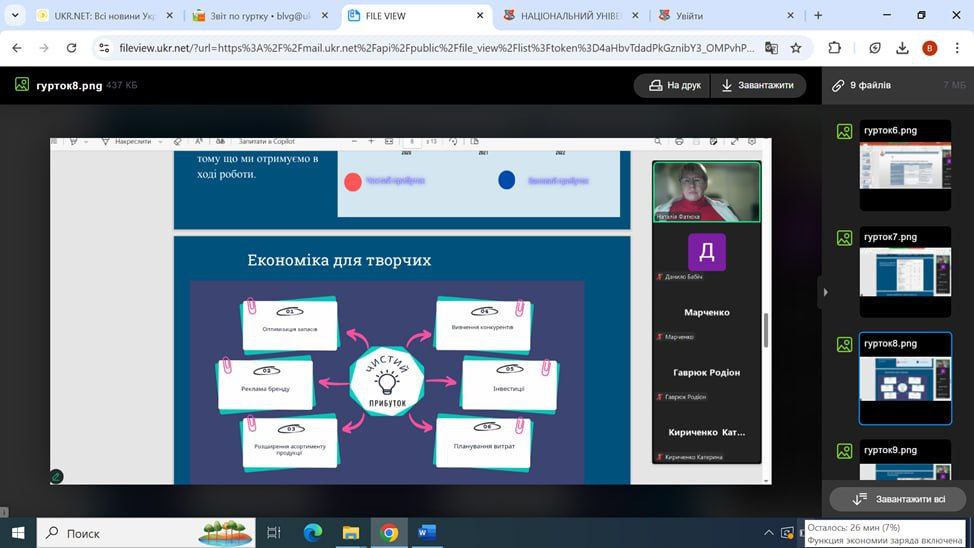Click the translate page icon in address bar

pyautogui.click(x=771, y=48)
